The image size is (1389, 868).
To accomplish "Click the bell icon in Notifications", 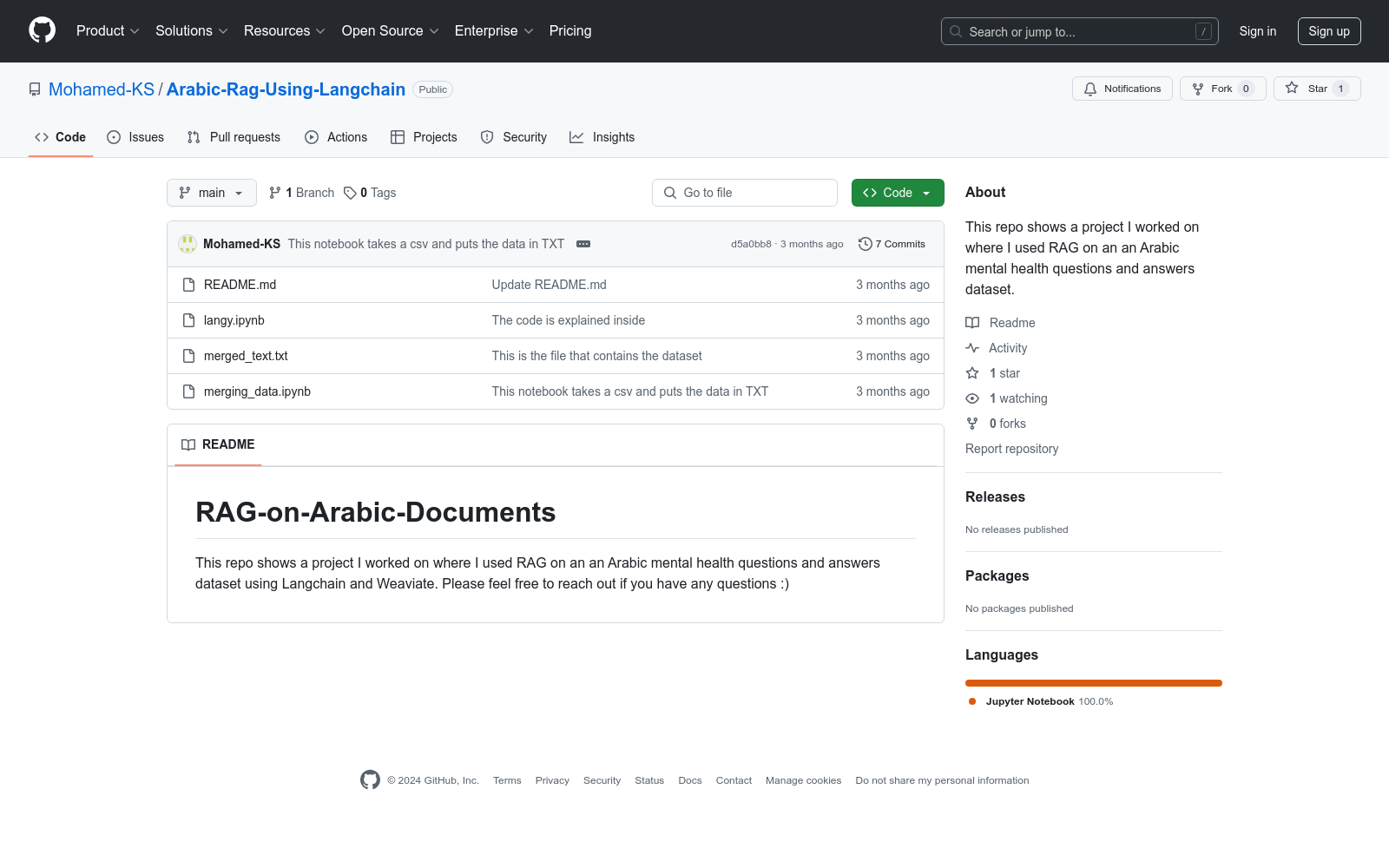I will click(1090, 89).
